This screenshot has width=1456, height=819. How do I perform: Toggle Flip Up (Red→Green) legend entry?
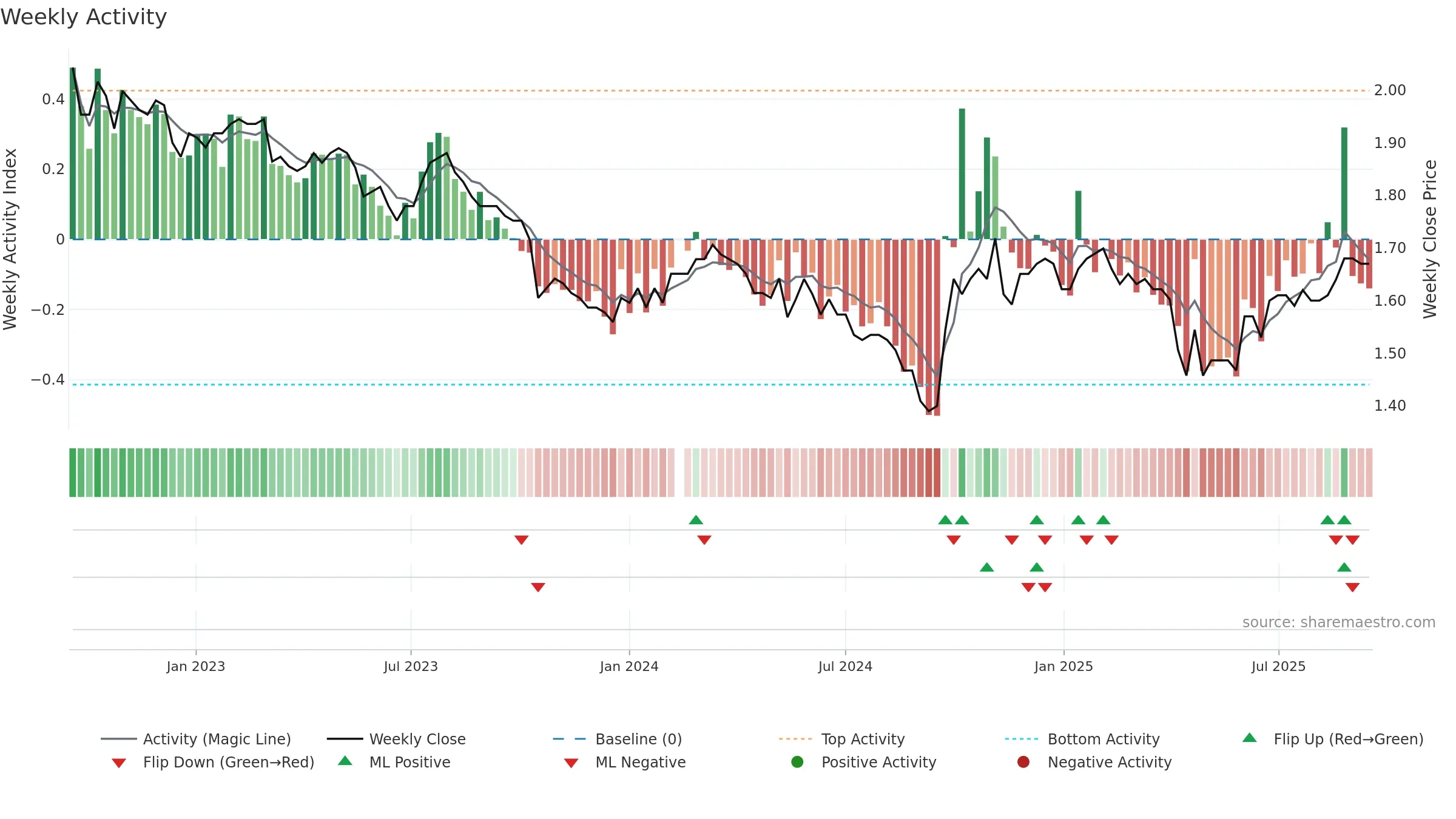(1333, 739)
